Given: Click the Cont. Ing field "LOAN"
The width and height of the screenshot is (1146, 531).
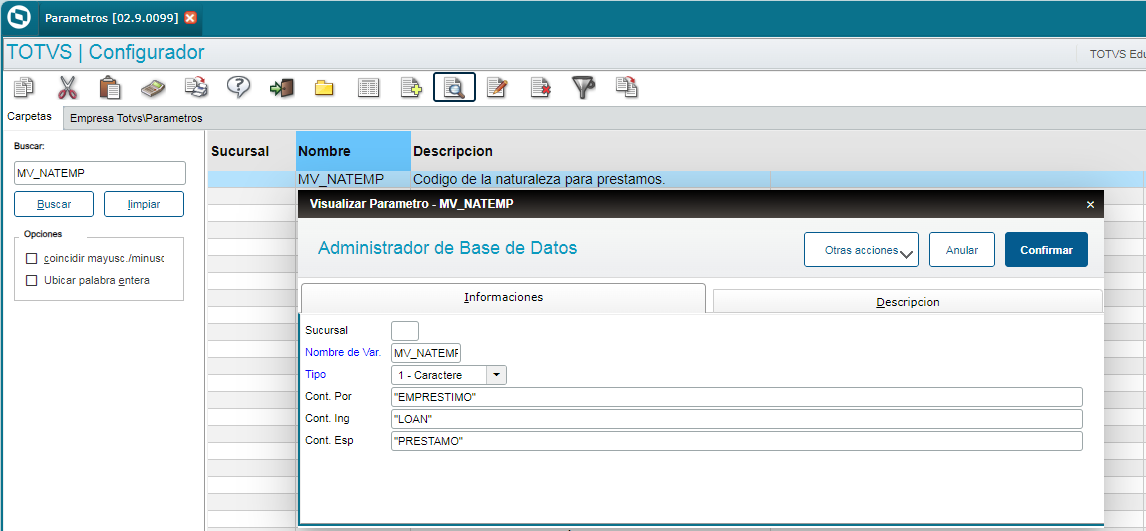Looking at the screenshot, I should (x=737, y=419).
